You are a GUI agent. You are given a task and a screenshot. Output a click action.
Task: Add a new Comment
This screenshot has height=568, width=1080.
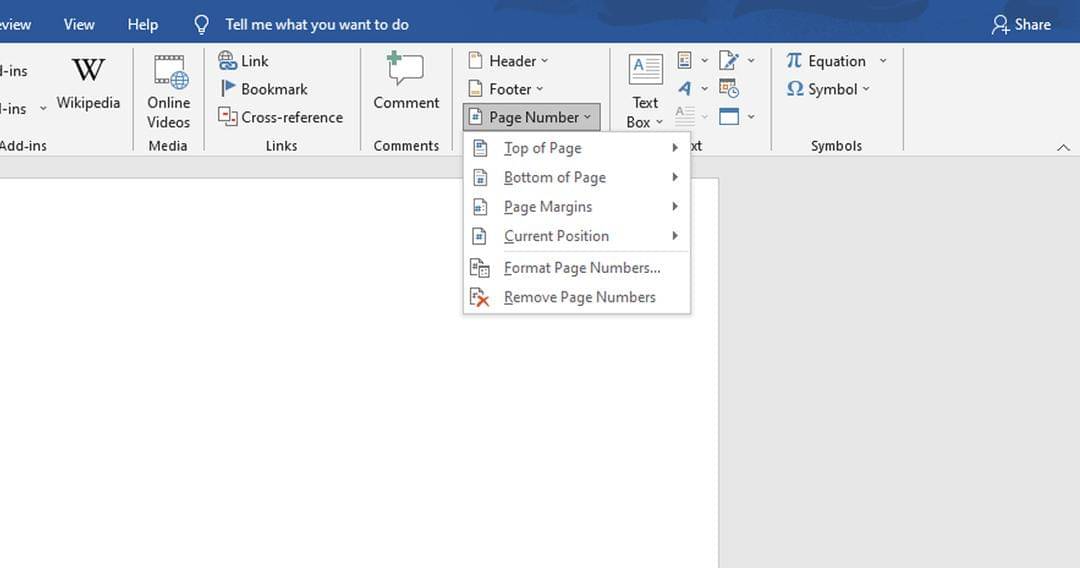tap(406, 82)
